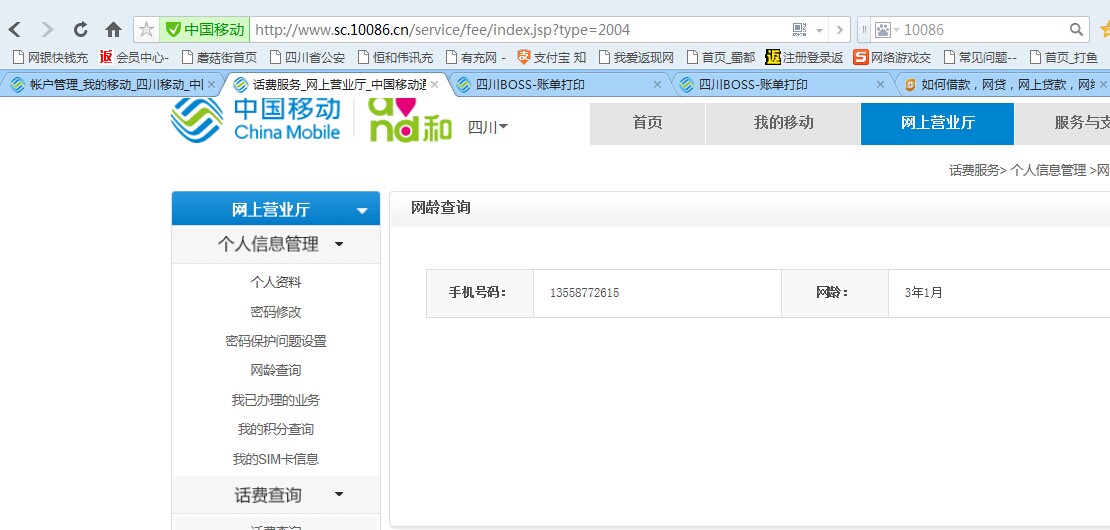Image resolution: width=1110 pixels, height=530 pixels.
Task: Click the 网龄查询 panel heading
Action: click(440, 208)
